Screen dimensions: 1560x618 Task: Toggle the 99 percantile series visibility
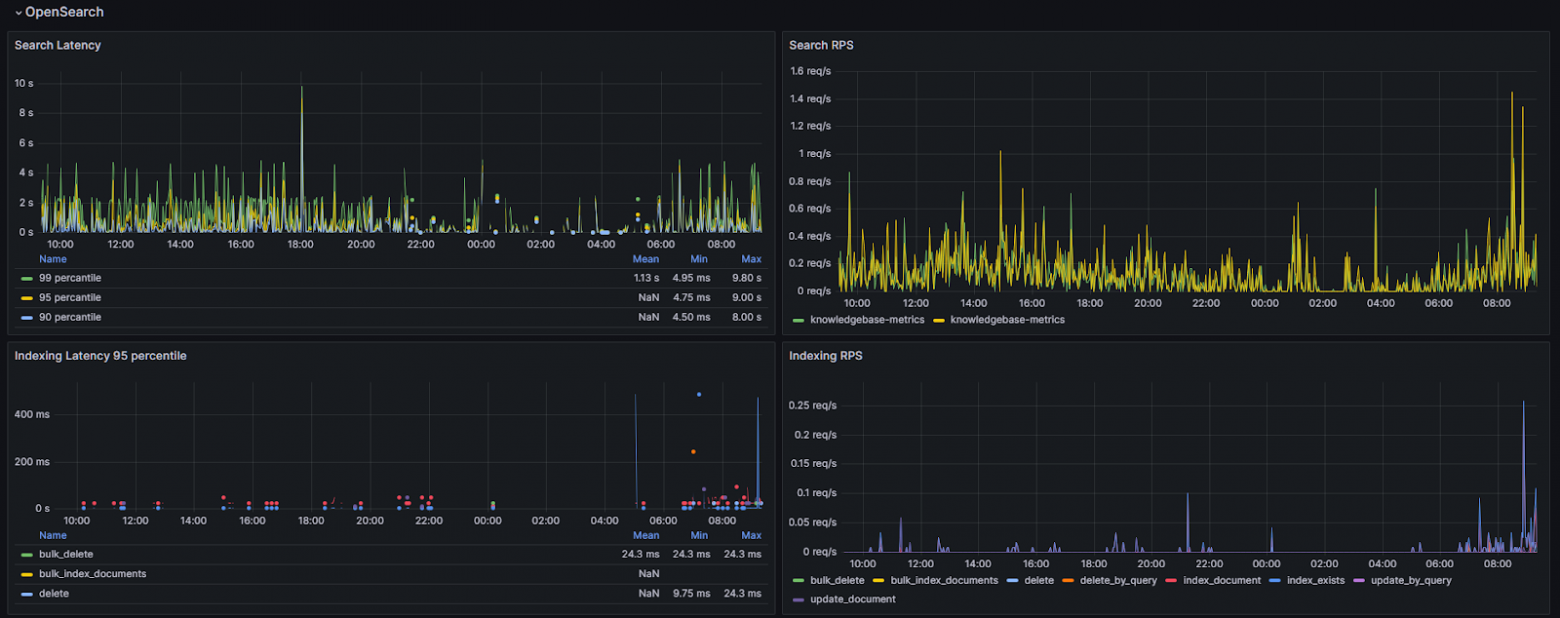(70, 278)
